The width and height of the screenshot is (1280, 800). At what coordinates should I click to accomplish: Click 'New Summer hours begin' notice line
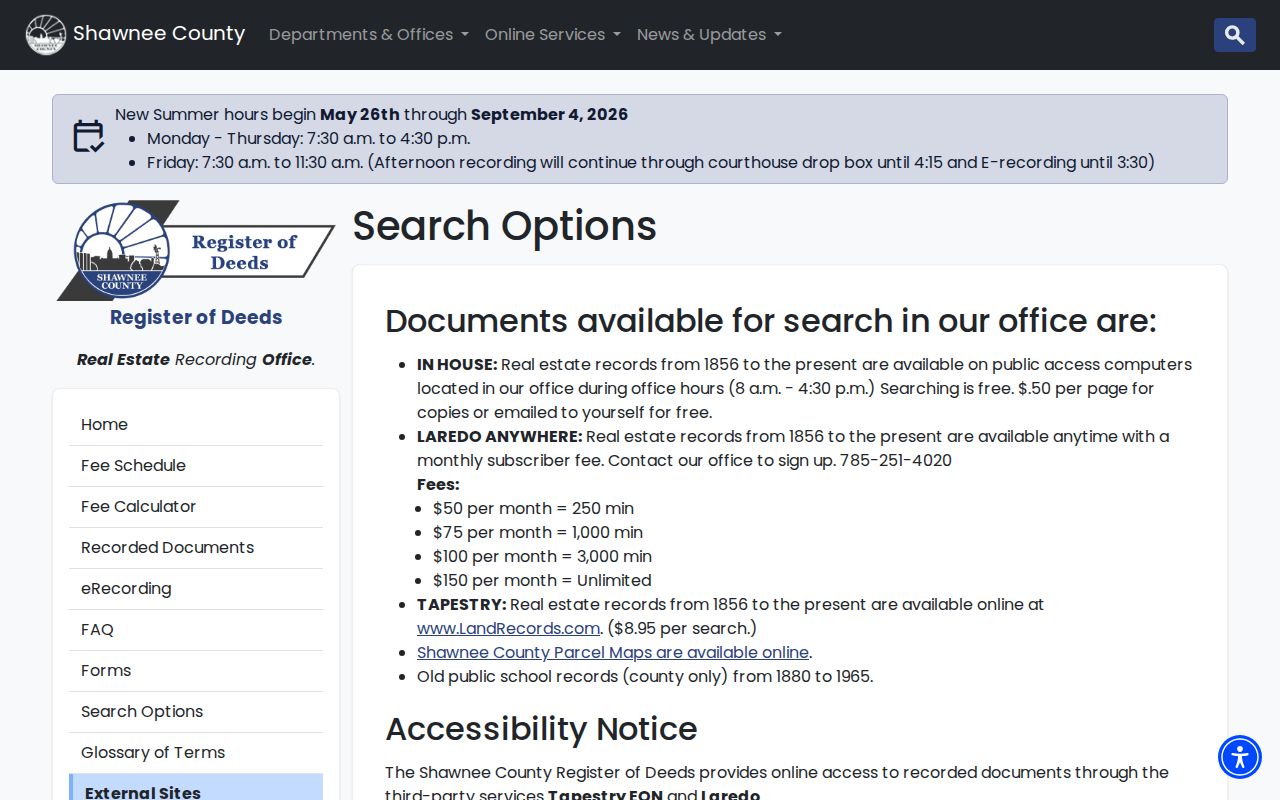[x=371, y=114]
